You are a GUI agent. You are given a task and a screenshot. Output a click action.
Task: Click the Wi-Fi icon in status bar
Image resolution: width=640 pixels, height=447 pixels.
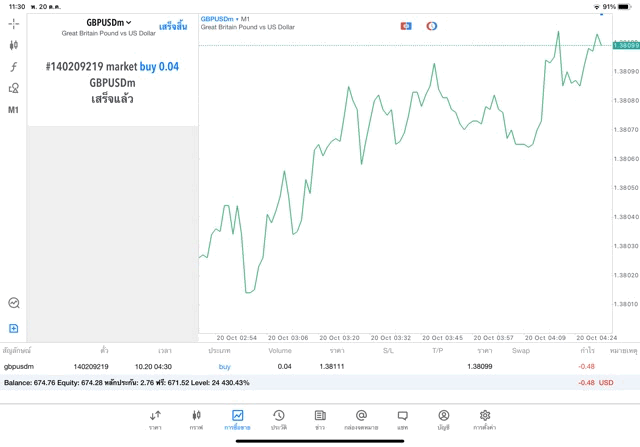tap(597, 7)
